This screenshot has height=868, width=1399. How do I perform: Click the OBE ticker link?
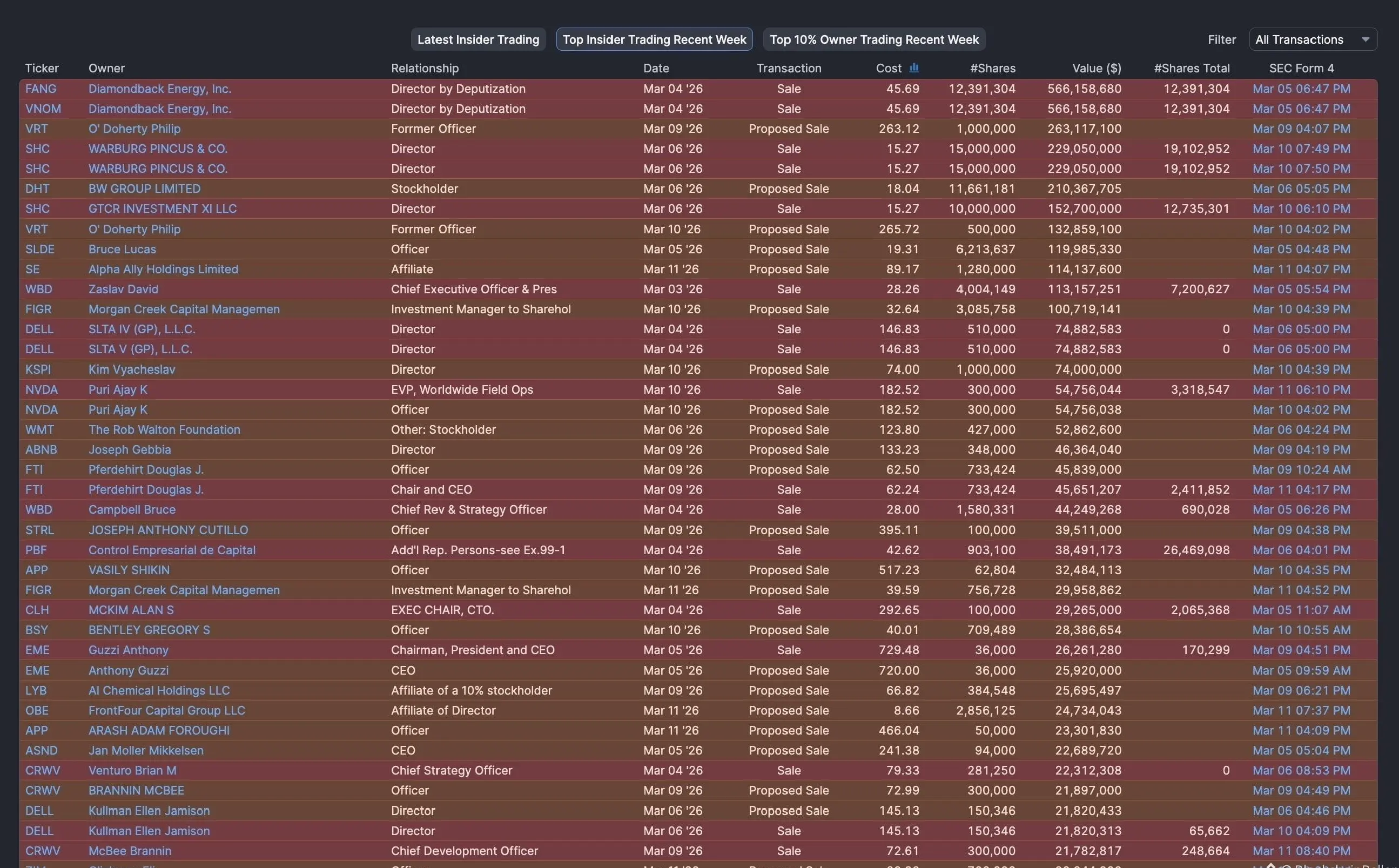(x=37, y=711)
